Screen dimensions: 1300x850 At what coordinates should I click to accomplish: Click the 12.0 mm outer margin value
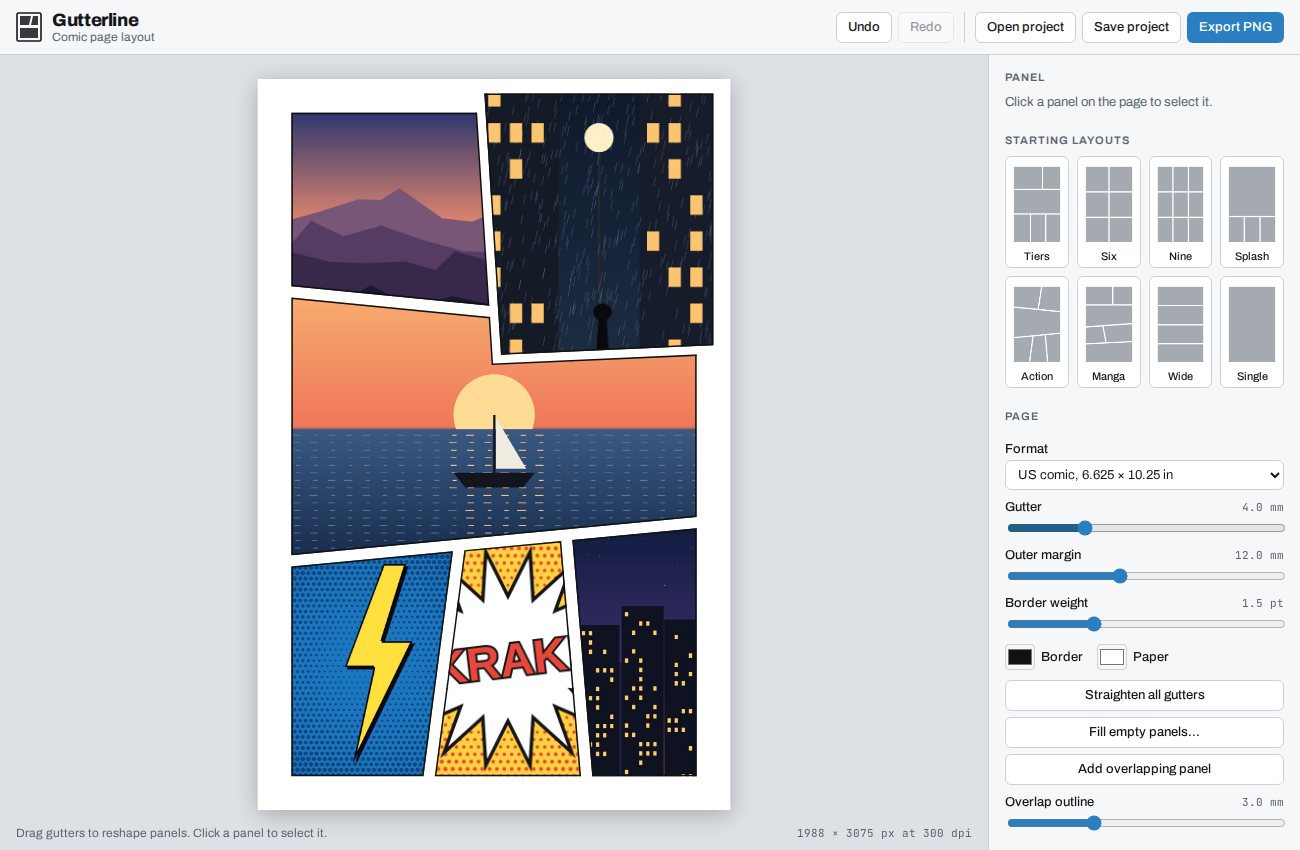[1259, 555]
